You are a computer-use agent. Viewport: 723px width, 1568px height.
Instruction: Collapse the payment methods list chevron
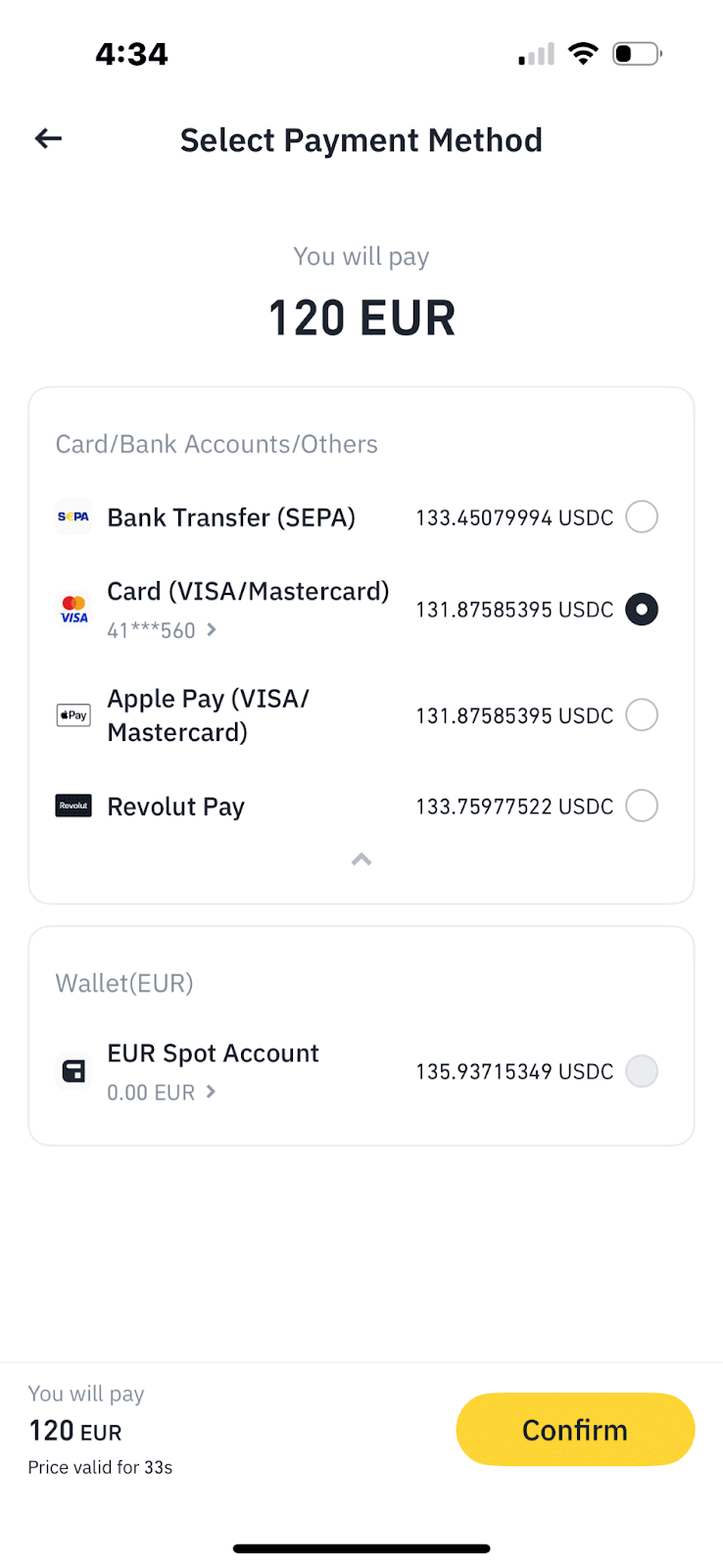361,859
